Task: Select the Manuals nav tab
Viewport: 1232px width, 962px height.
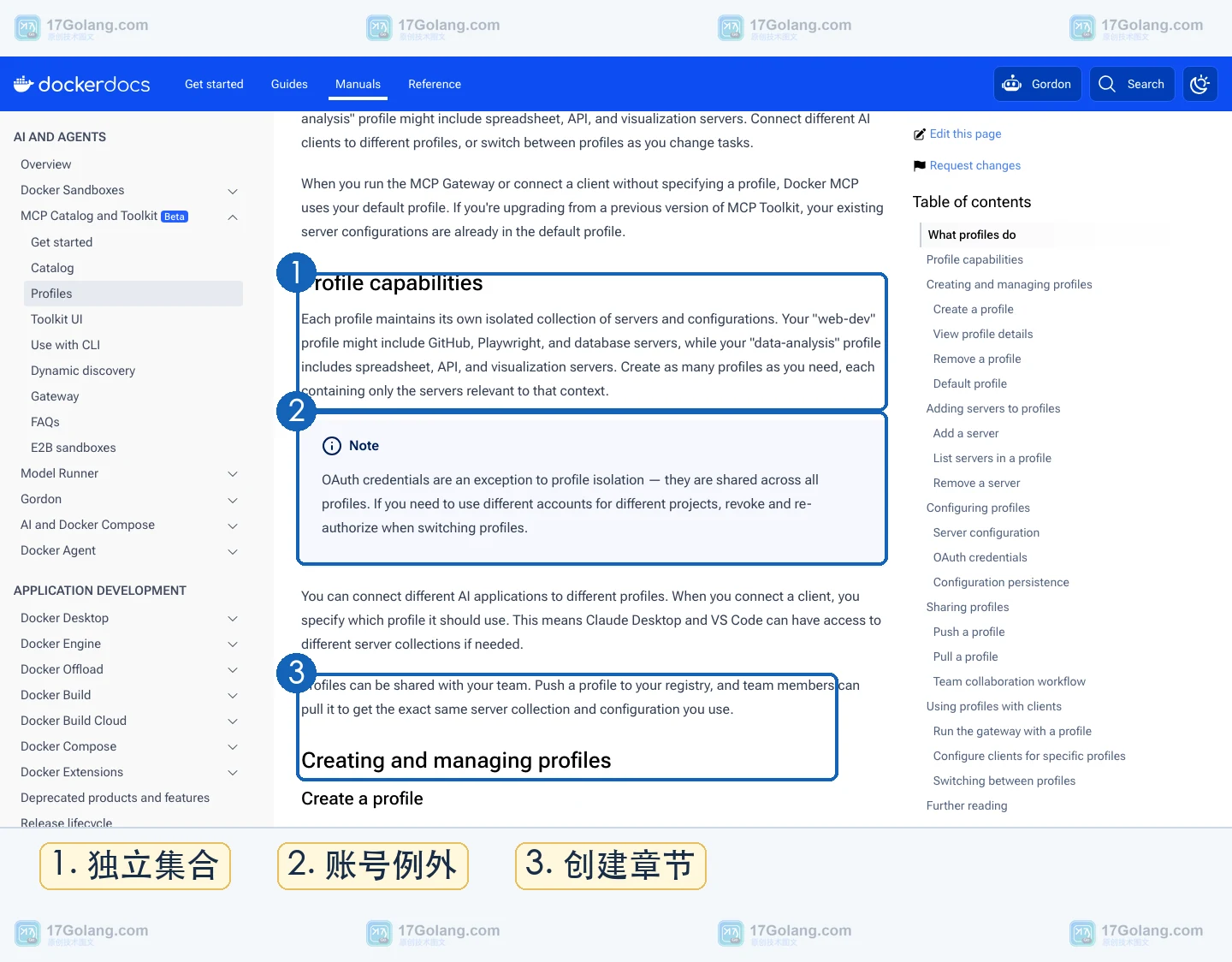Action: [x=358, y=84]
